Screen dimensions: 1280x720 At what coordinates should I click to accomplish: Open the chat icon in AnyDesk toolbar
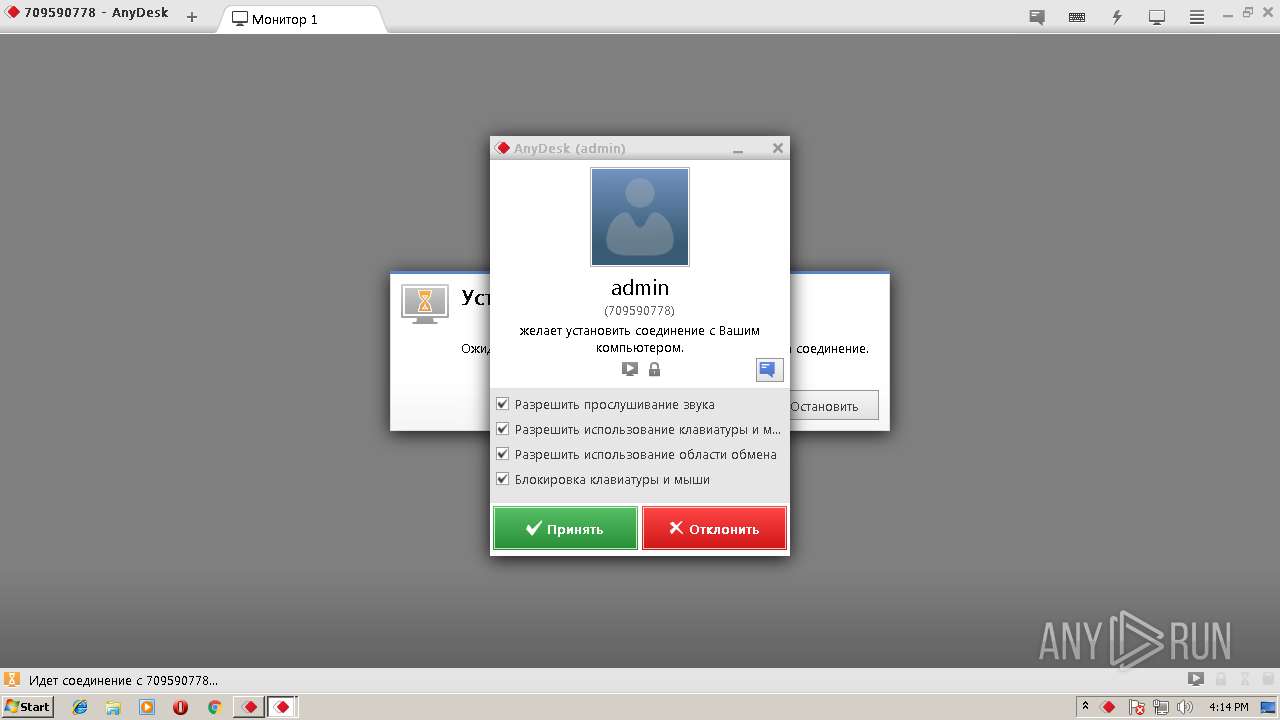pos(1037,17)
